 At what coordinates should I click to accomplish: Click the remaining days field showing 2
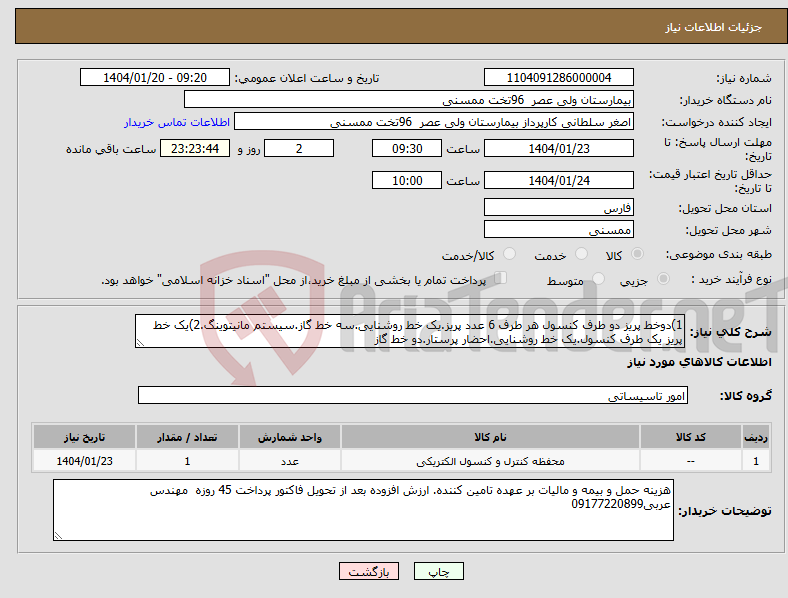coord(299,148)
